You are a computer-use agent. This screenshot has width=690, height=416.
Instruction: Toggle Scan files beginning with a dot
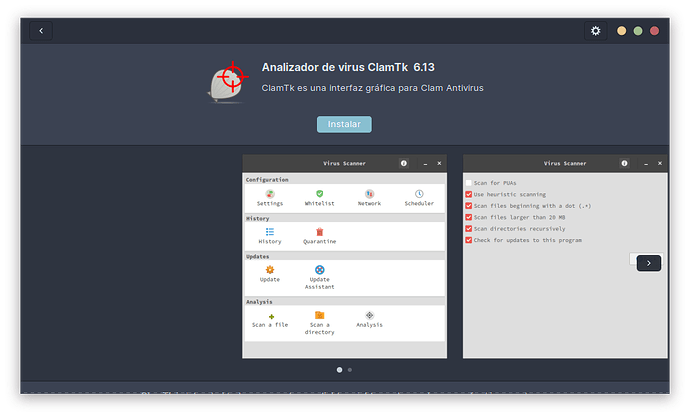pos(469,206)
